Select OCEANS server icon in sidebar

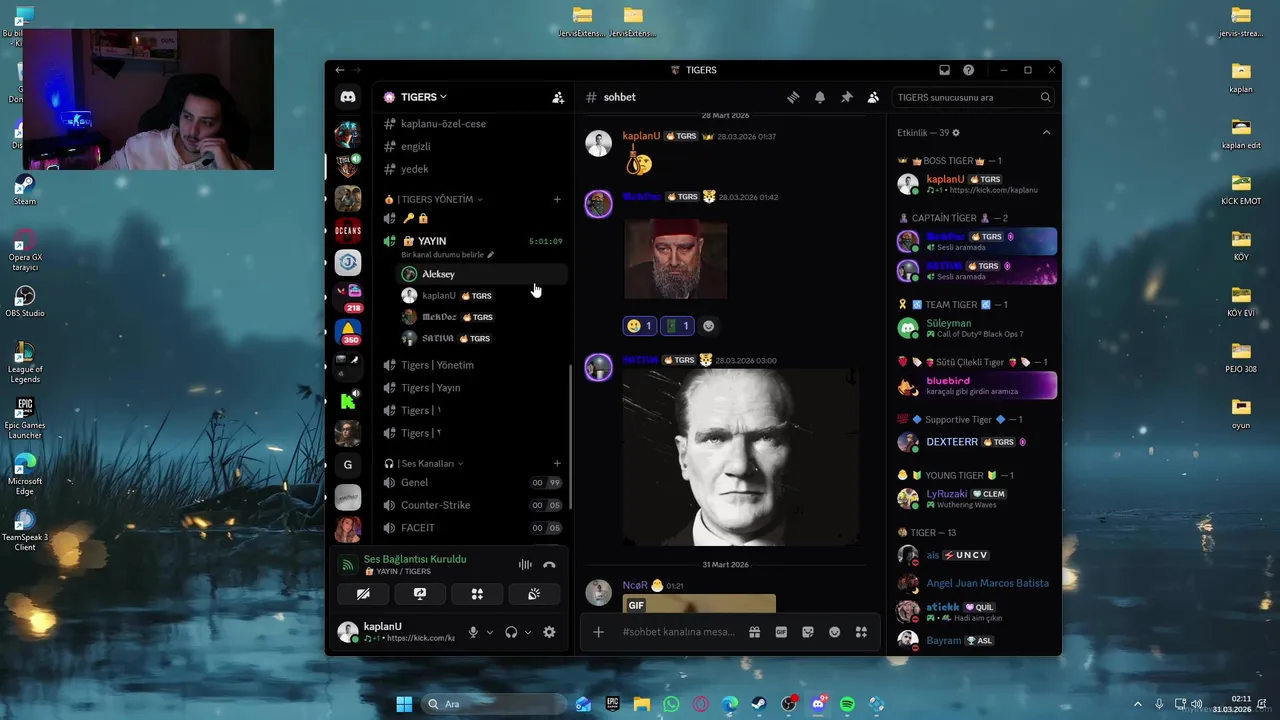tap(348, 231)
